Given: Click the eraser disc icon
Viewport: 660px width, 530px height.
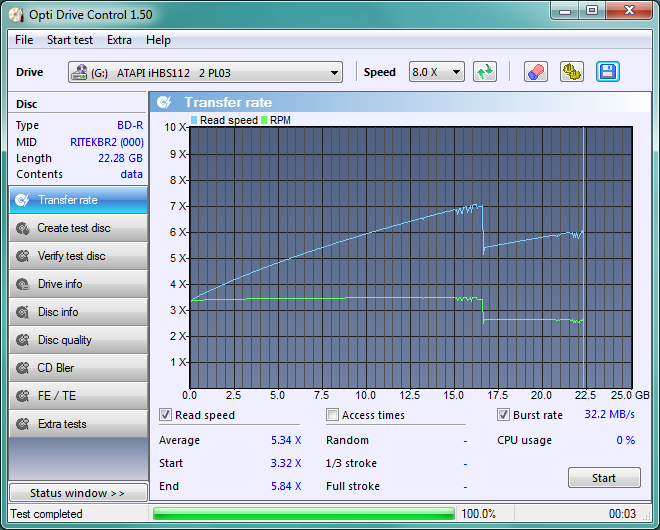Looking at the screenshot, I should tap(536, 72).
